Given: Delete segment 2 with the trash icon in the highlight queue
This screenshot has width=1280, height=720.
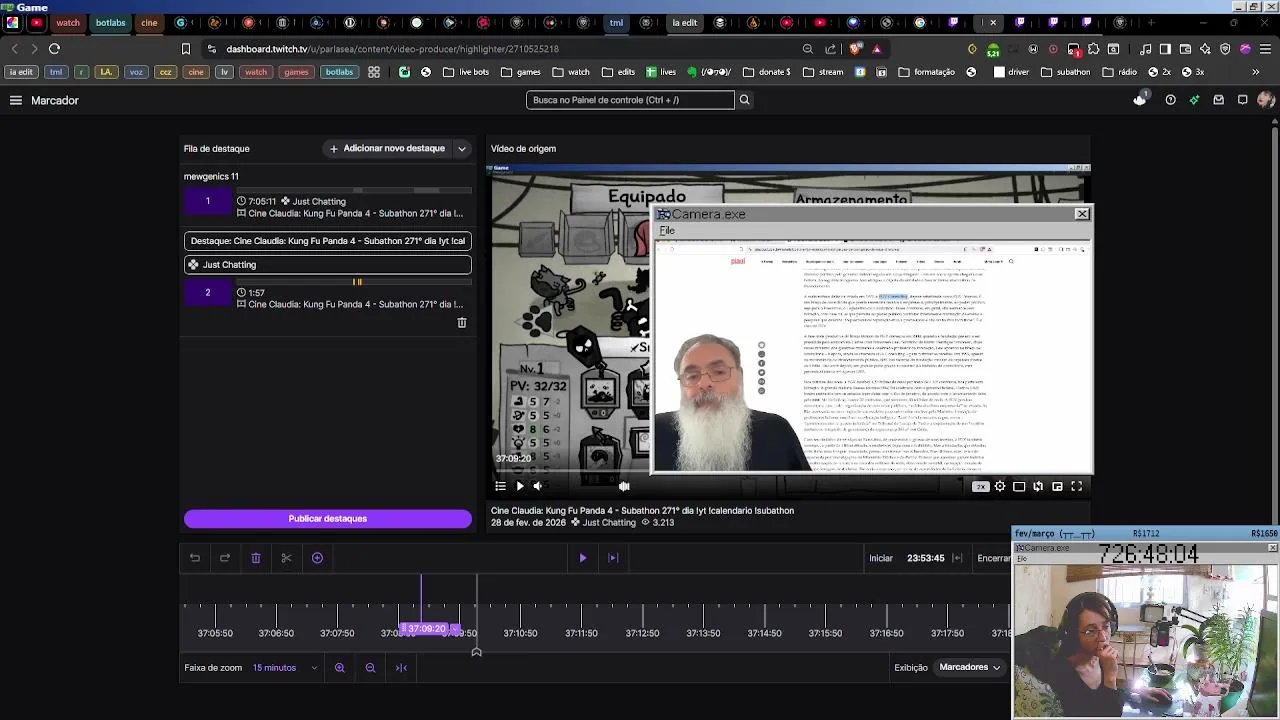Looking at the screenshot, I should [x=462, y=323].
